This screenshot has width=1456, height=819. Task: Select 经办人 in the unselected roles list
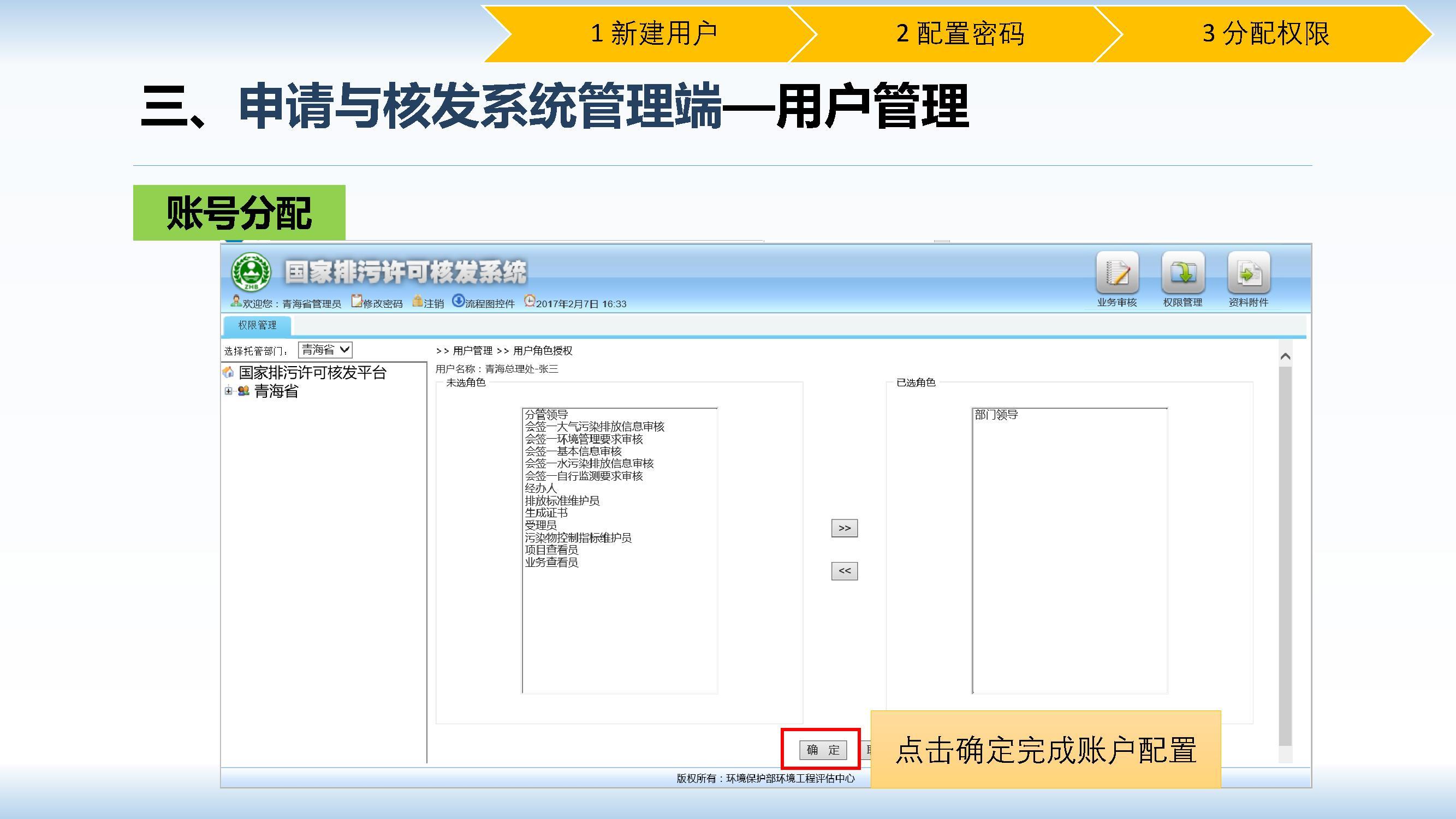(540, 488)
